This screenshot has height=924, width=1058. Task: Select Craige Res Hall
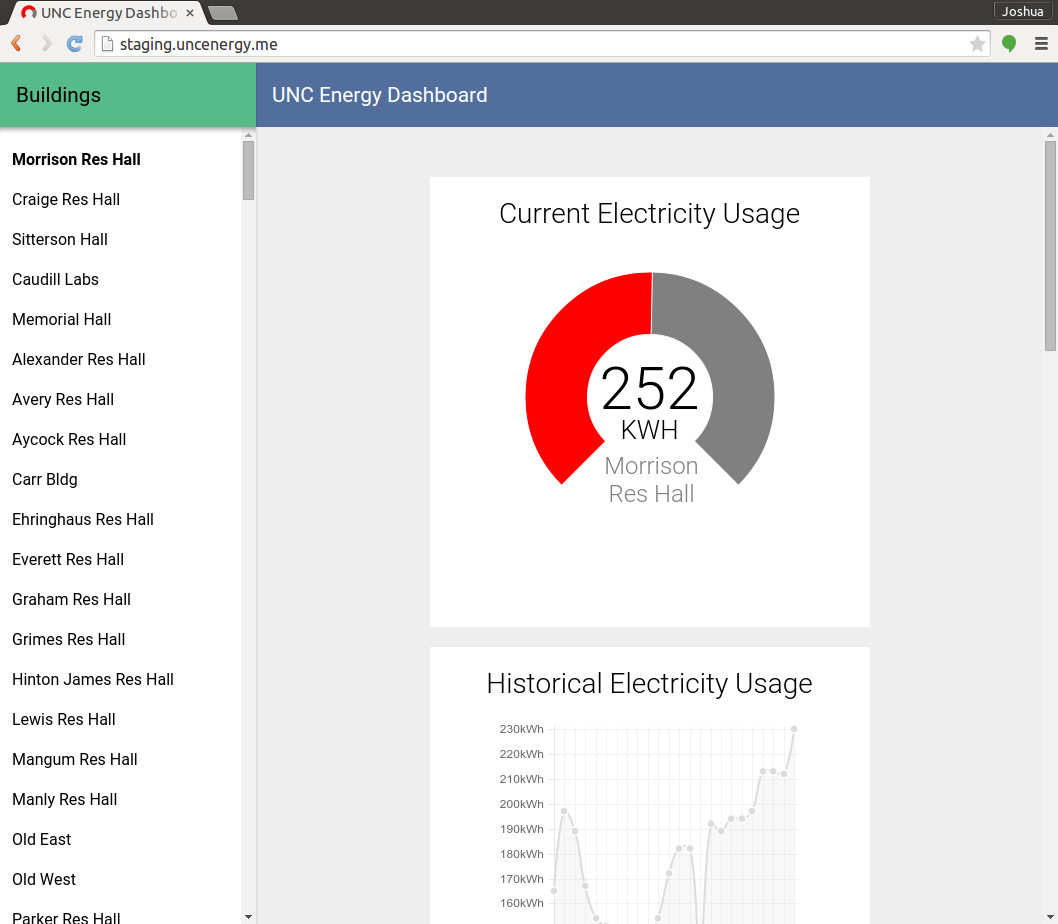click(x=66, y=199)
